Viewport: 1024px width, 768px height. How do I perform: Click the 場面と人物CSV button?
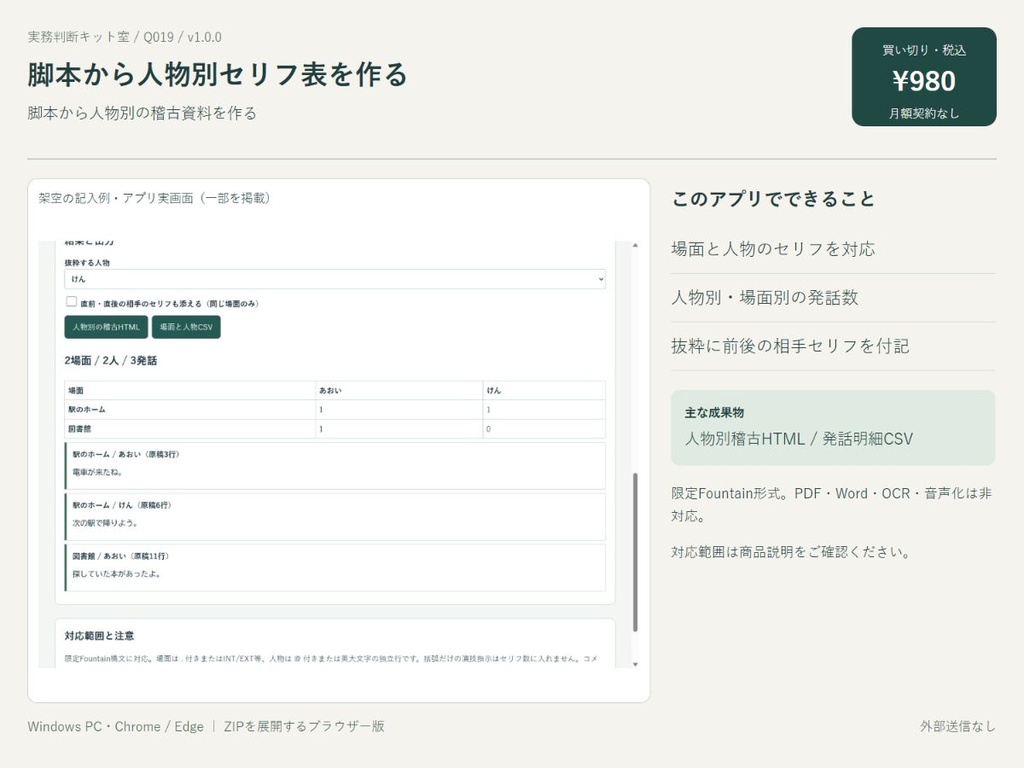pos(186,327)
